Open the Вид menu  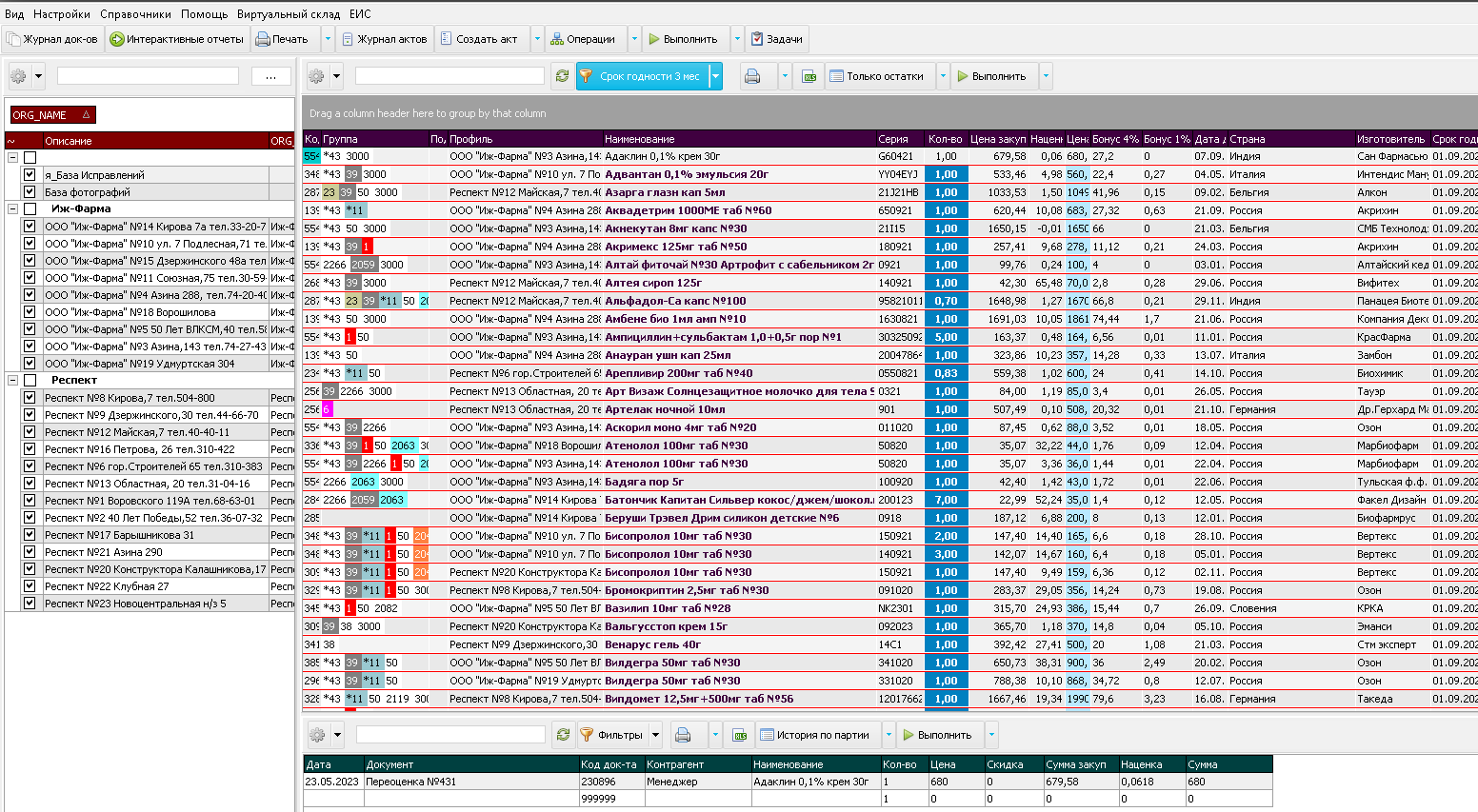14,14
